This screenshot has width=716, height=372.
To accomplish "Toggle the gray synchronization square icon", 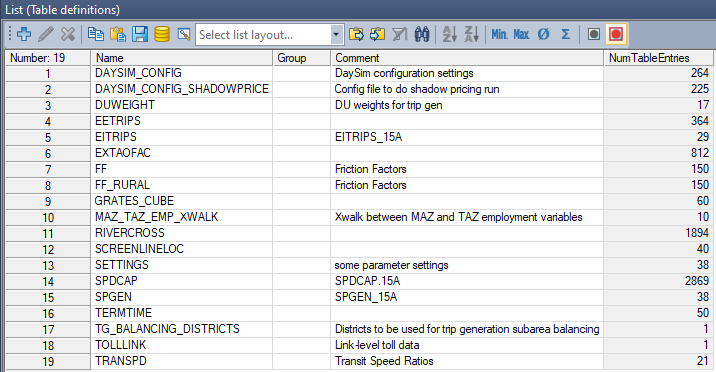I will click(x=594, y=34).
